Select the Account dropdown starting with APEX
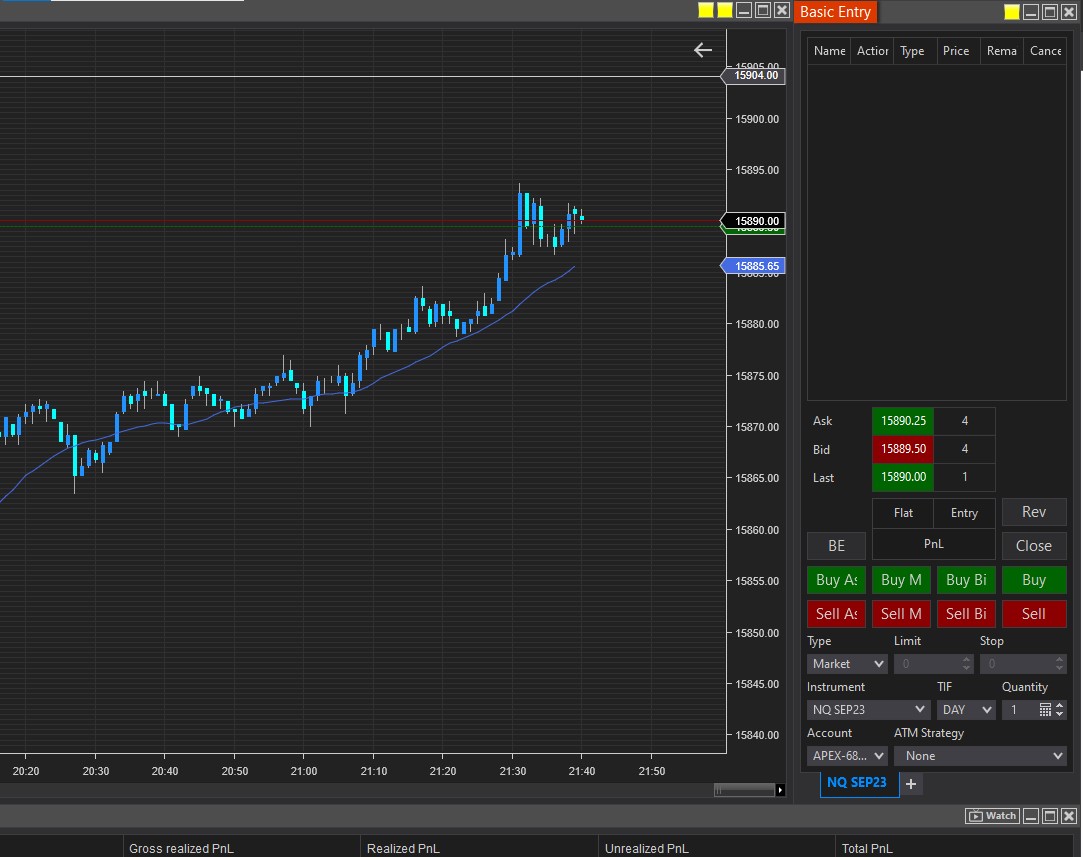 847,756
